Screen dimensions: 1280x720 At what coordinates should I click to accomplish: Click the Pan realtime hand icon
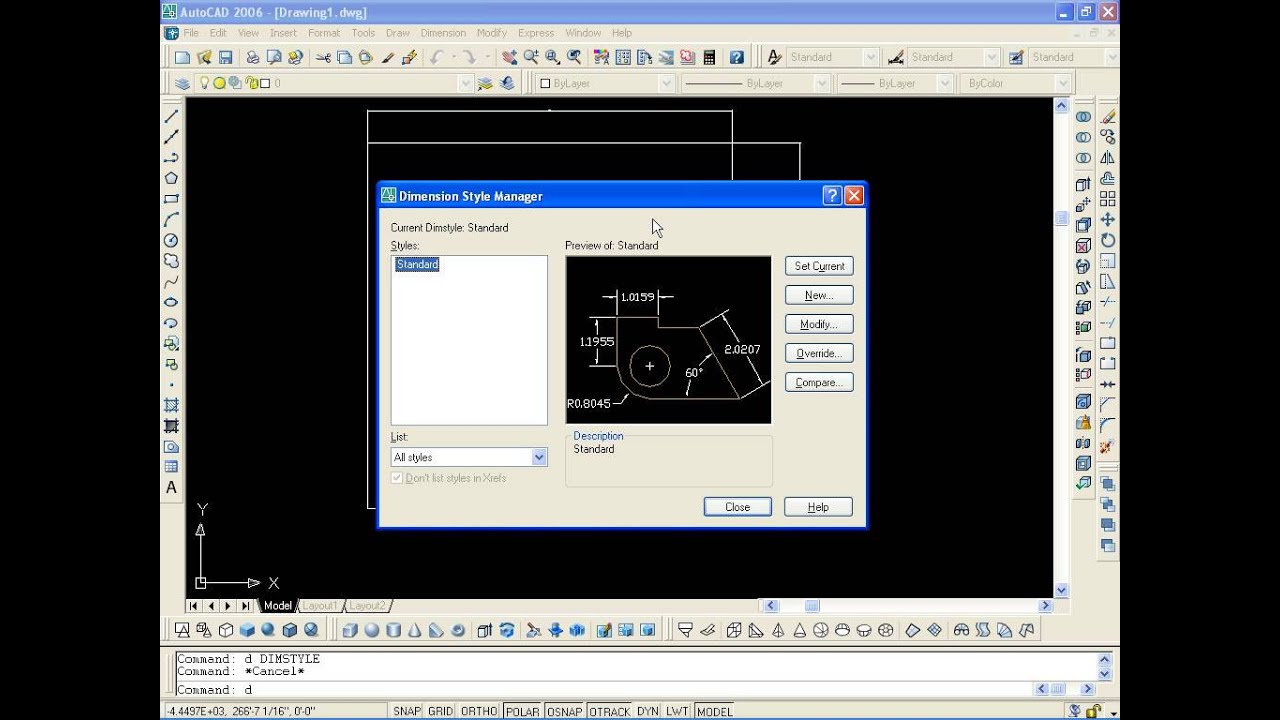pos(509,57)
